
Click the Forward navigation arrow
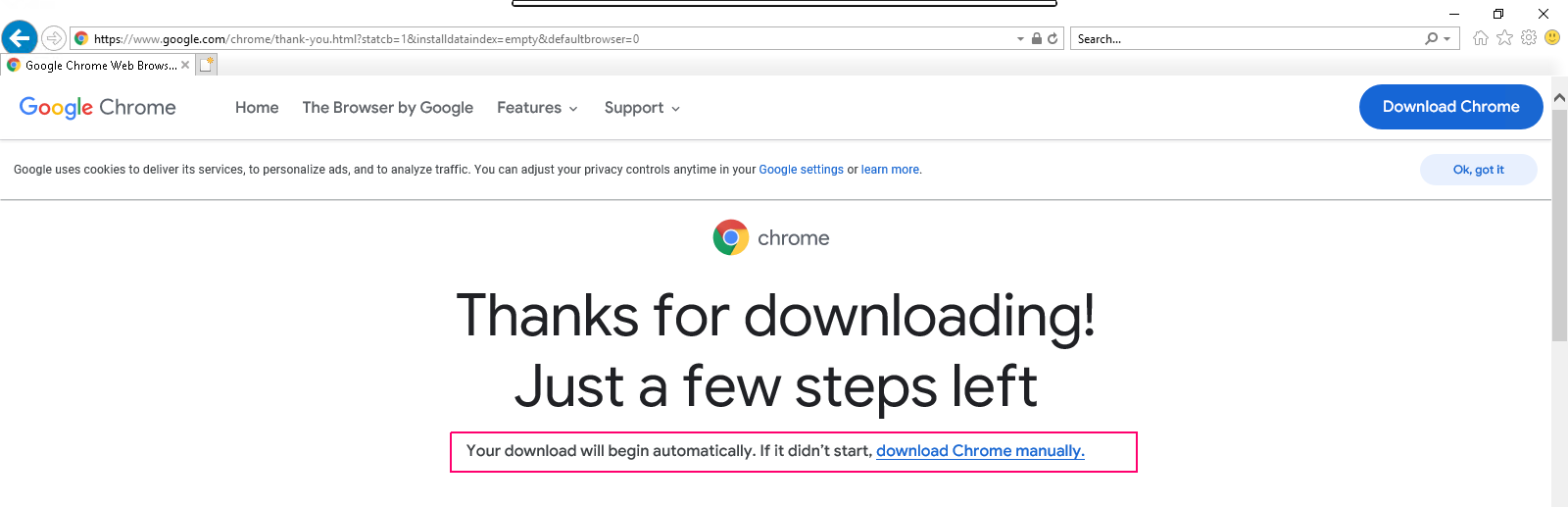point(54,38)
